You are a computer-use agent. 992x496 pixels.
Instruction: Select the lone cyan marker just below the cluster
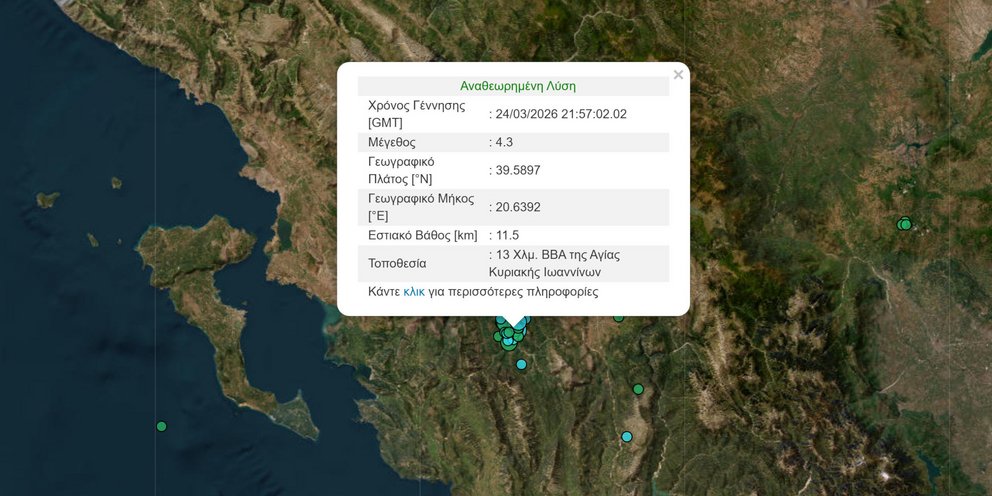(521, 365)
